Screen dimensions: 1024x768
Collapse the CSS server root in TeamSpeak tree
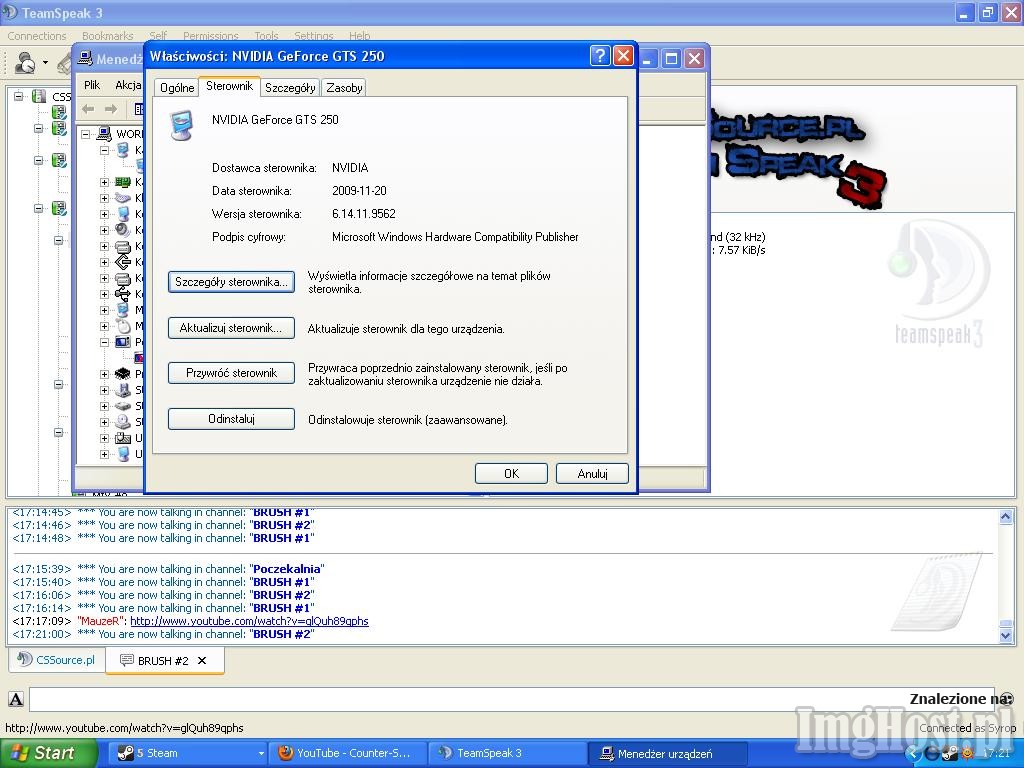[x=19, y=97]
